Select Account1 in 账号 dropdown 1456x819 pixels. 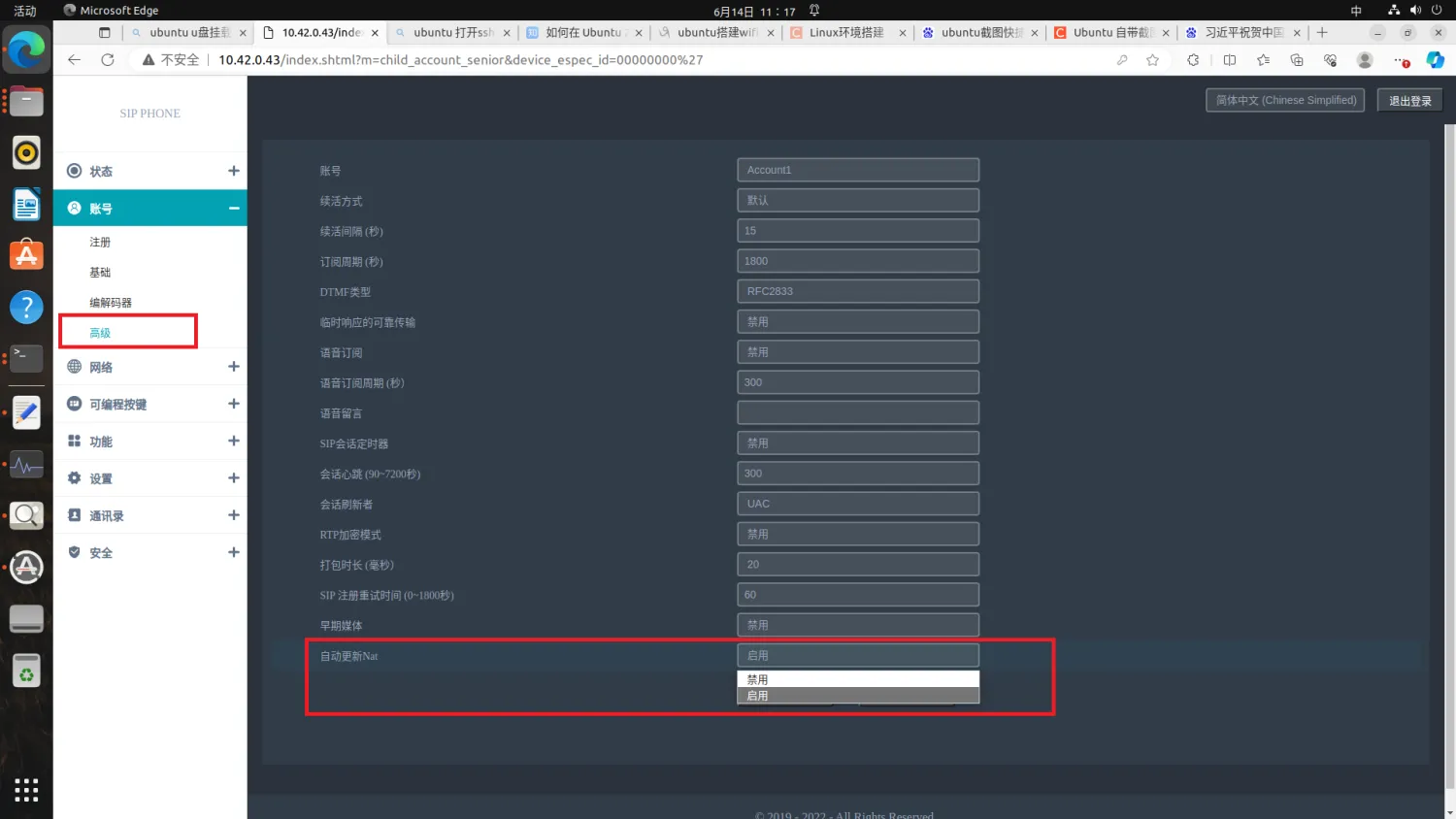pos(858,170)
